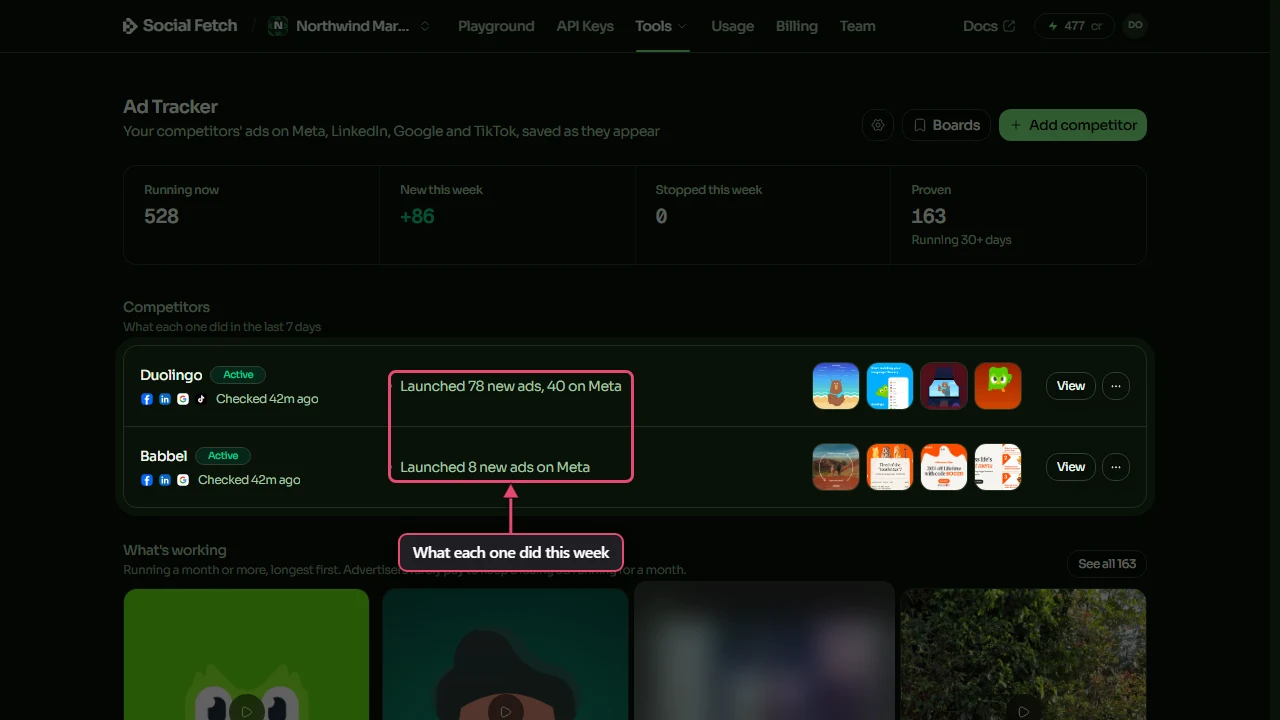Open Duolingo bear on beach ad thumbnail
The height and width of the screenshot is (720, 1280).
click(836, 386)
